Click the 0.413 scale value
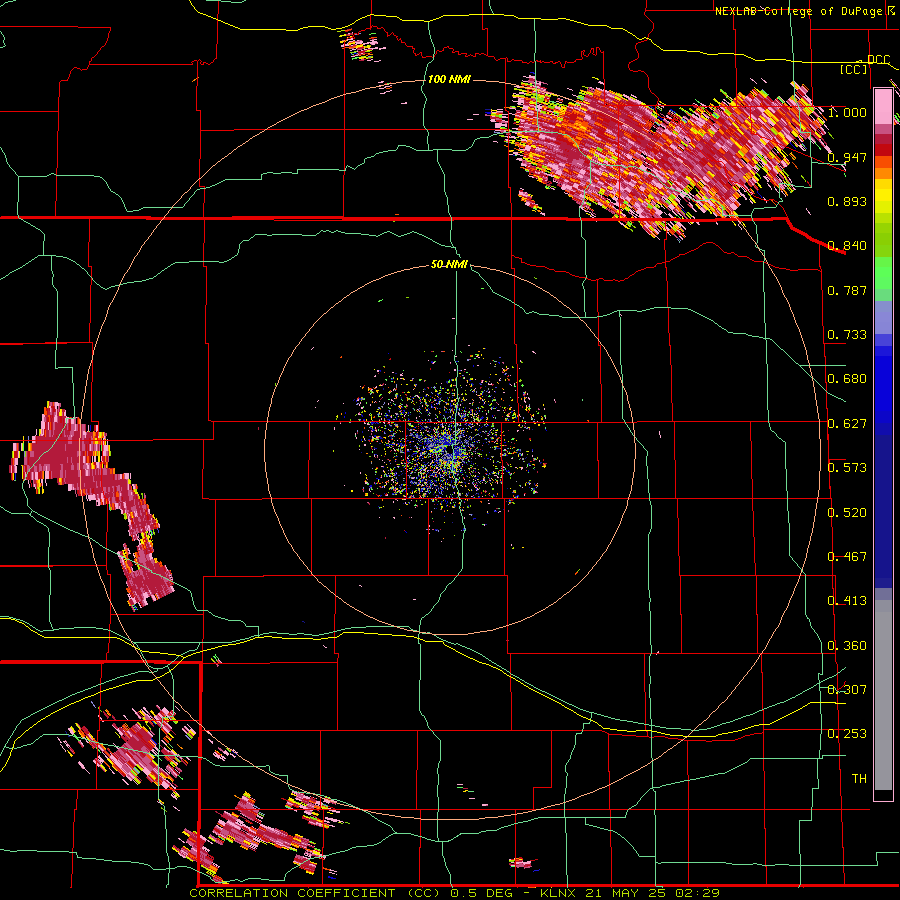Viewport: 900px width, 900px height. click(847, 601)
